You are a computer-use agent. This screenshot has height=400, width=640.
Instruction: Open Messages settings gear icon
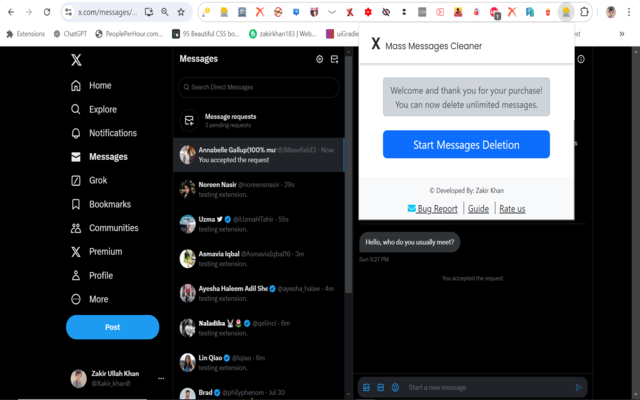coord(320,59)
